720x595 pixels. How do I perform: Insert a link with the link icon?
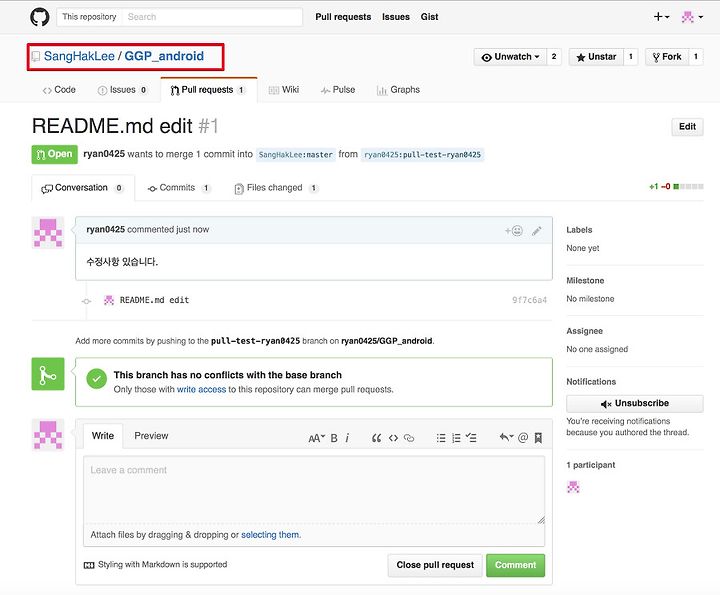[409, 438]
